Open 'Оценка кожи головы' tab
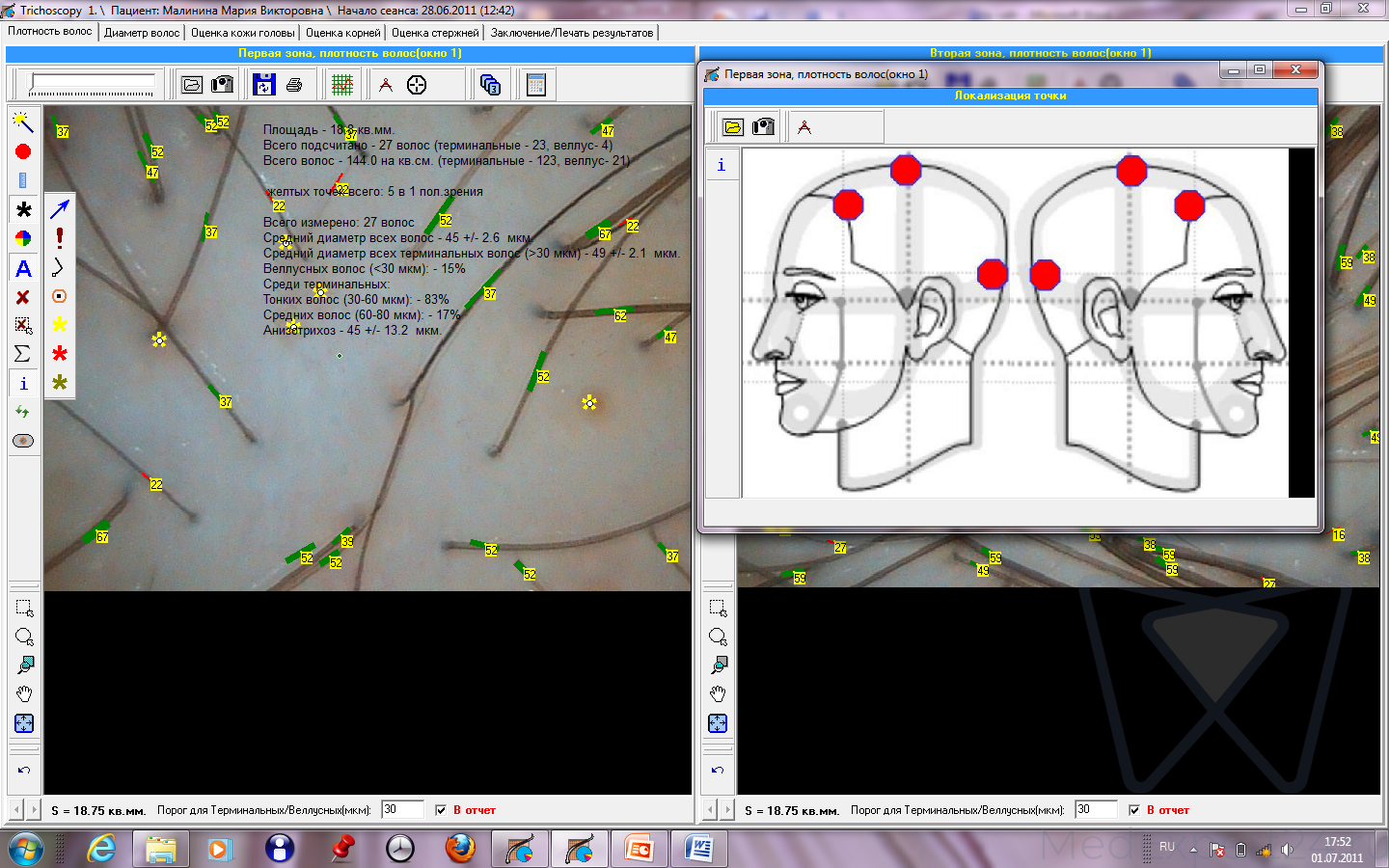Image resolution: width=1389 pixels, height=868 pixels. click(x=242, y=33)
